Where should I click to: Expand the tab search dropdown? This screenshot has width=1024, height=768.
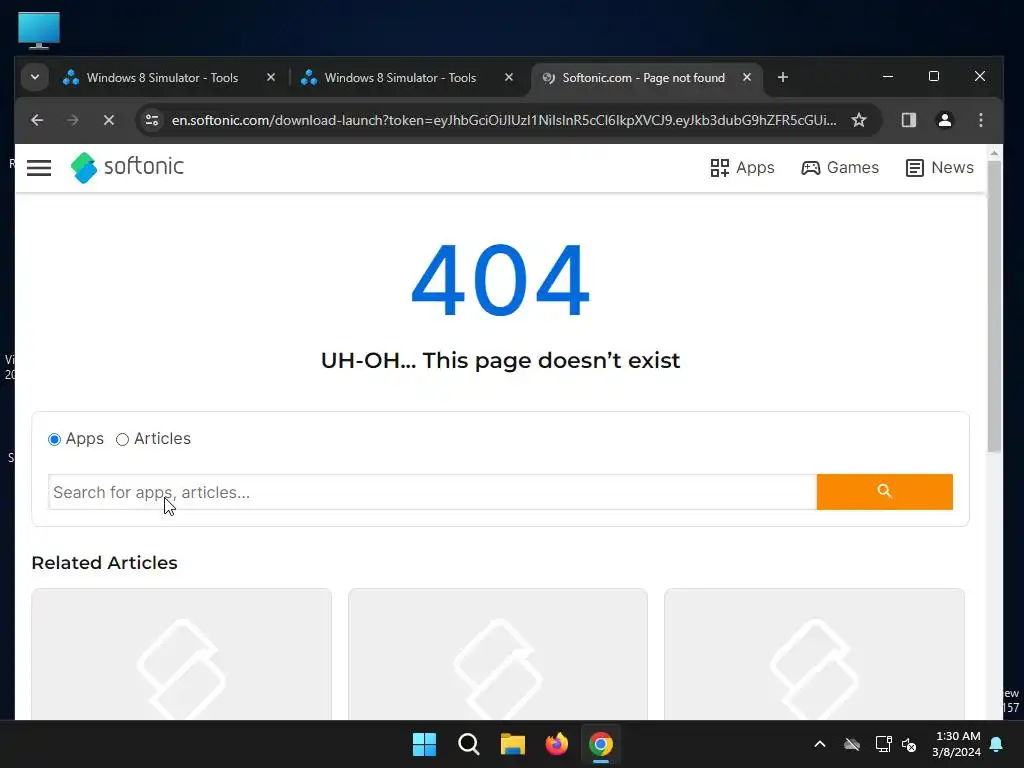tap(35, 77)
